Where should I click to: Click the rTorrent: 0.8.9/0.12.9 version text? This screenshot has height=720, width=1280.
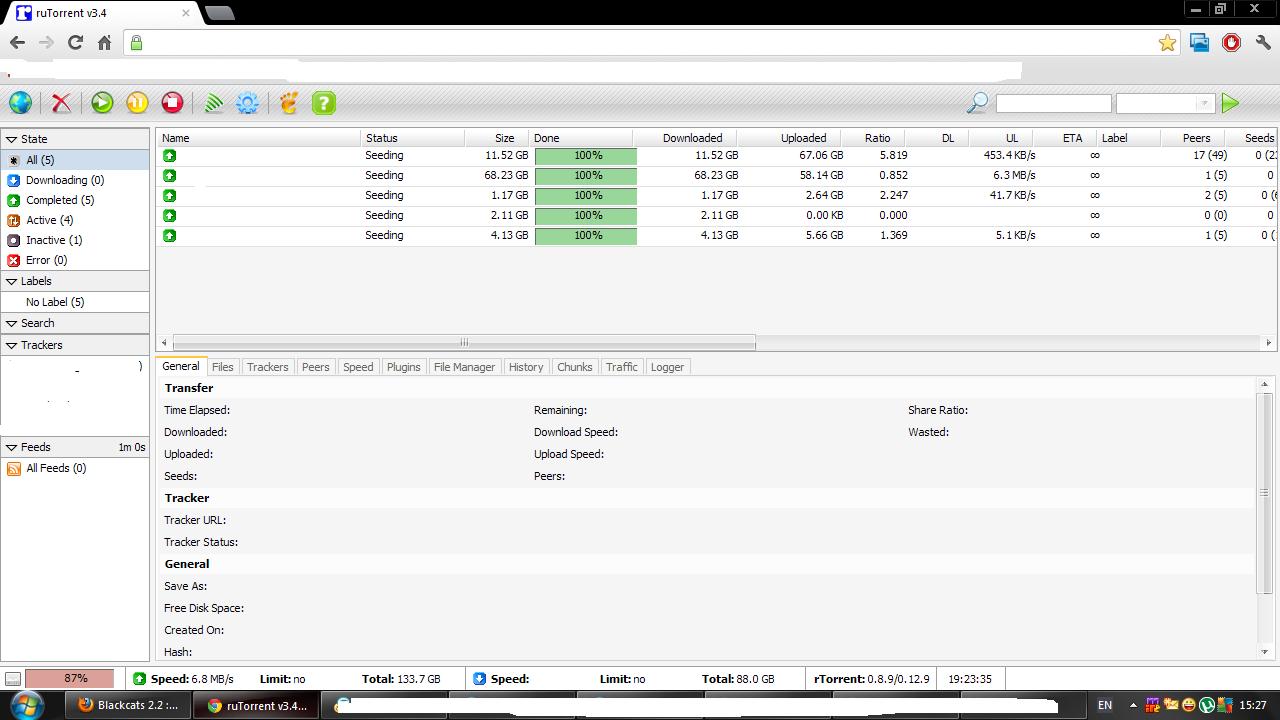coord(871,679)
